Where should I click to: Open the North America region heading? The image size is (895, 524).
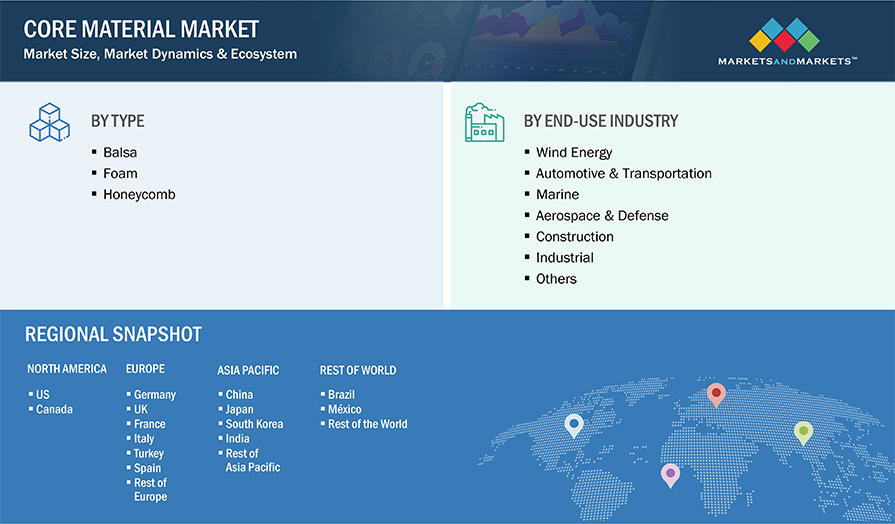[x=67, y=369]
